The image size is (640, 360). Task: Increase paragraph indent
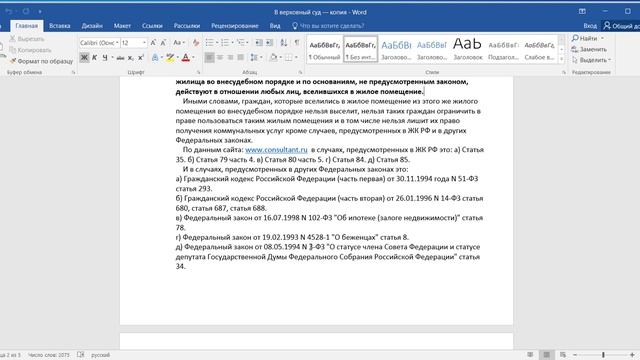point(269,42)
